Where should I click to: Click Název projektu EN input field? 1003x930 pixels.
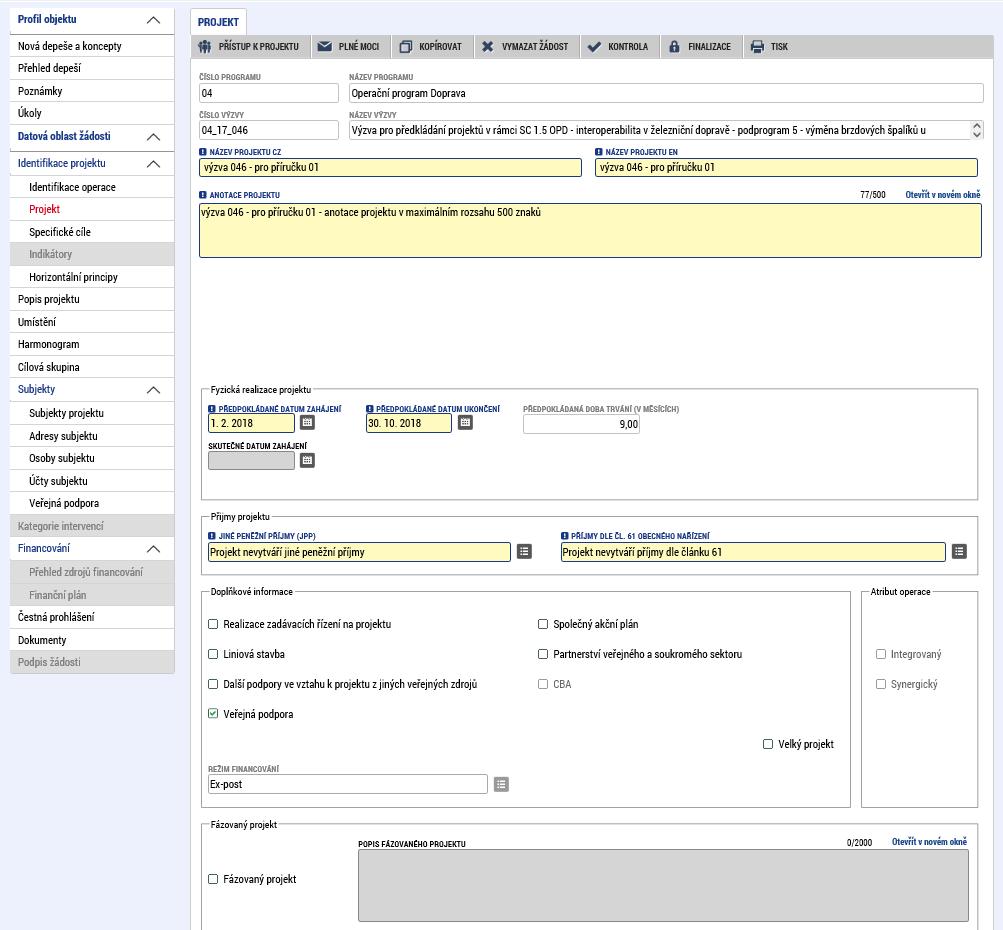[786, 168]
